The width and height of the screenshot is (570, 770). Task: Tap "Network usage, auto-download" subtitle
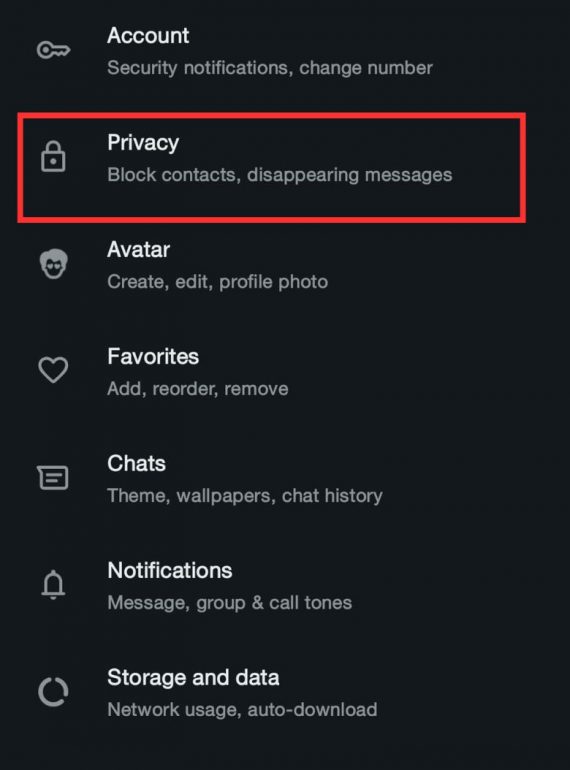pos(243,710)
